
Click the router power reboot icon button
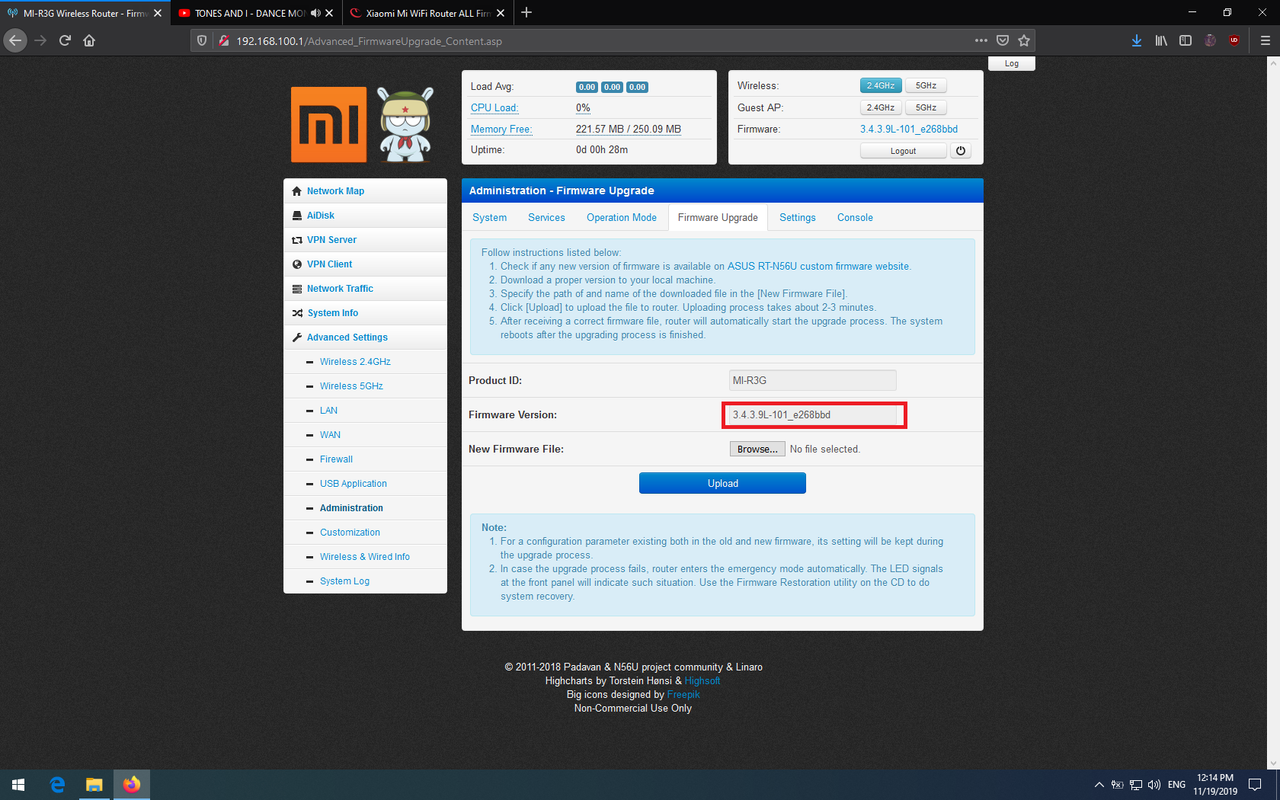pos(961,151)
